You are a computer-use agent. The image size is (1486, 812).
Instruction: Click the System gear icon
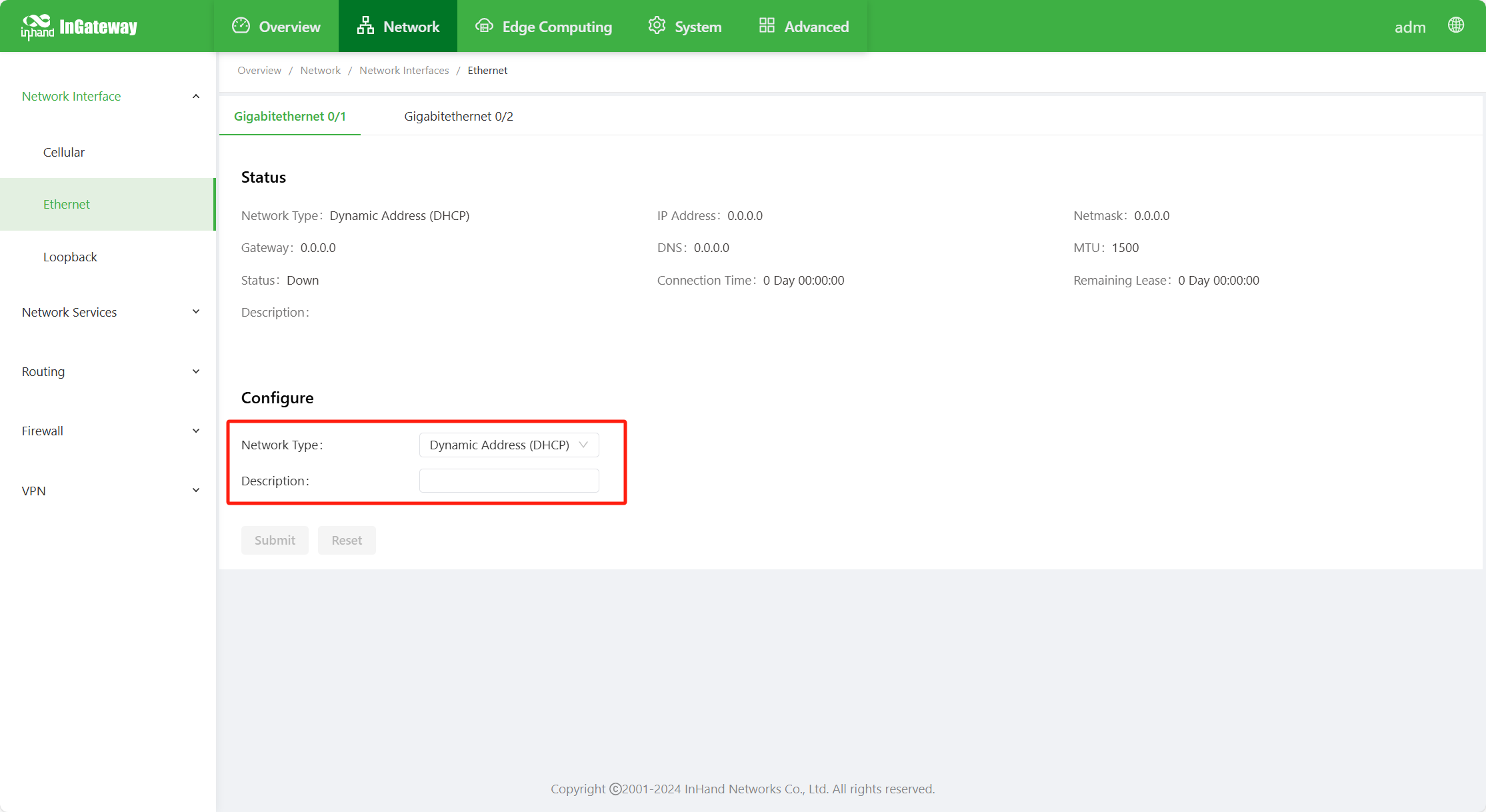657,26
